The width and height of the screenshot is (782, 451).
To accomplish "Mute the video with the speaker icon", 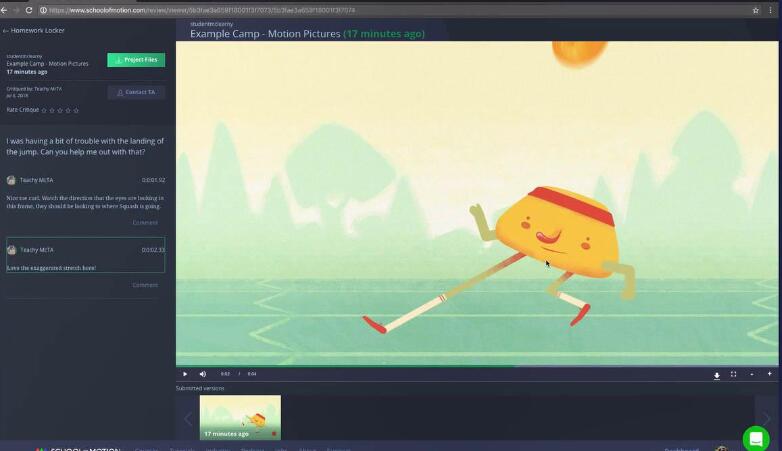I will click(x=202, y=374).
